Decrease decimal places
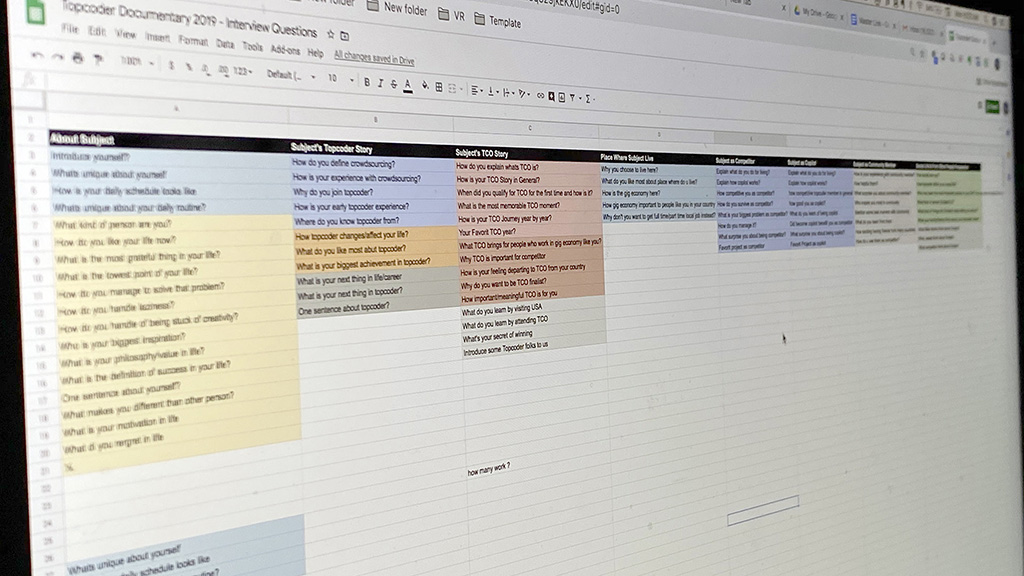Image resolution: width=1024 pixels, height=576 pixels. click(x=206, y=68)
